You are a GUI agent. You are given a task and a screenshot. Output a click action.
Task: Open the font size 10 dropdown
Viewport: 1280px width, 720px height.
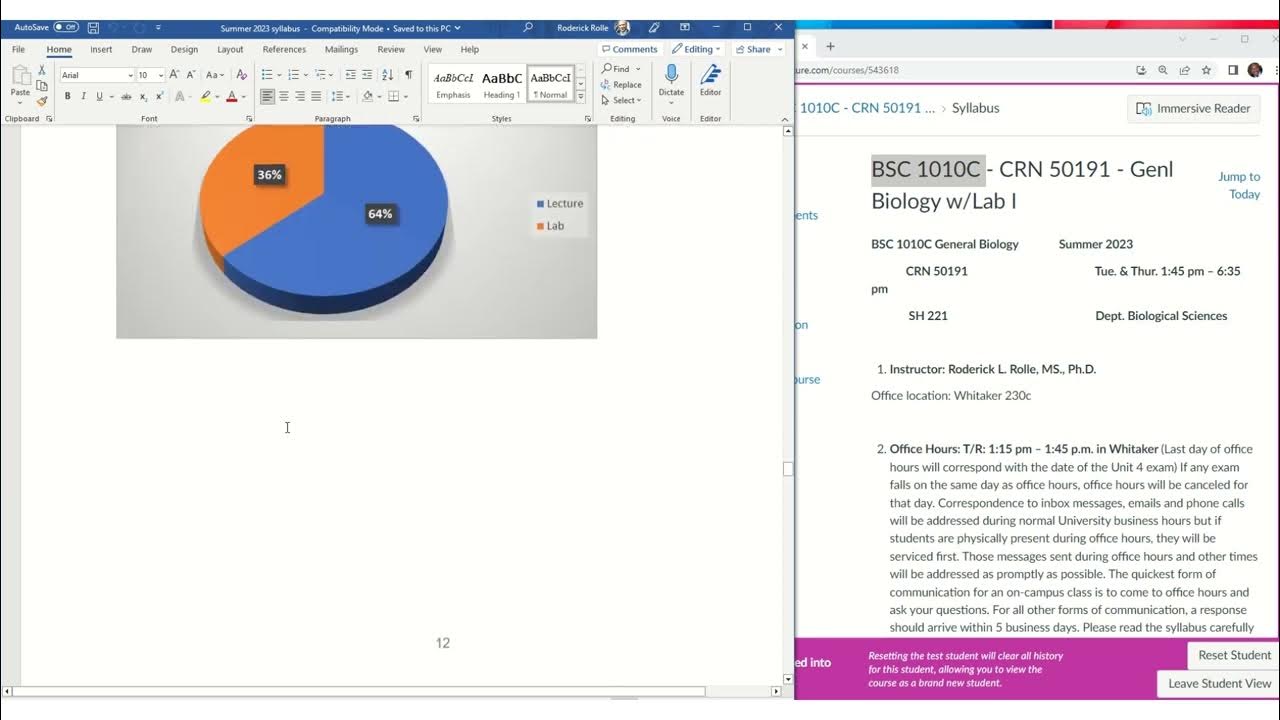tap(160, 75)
